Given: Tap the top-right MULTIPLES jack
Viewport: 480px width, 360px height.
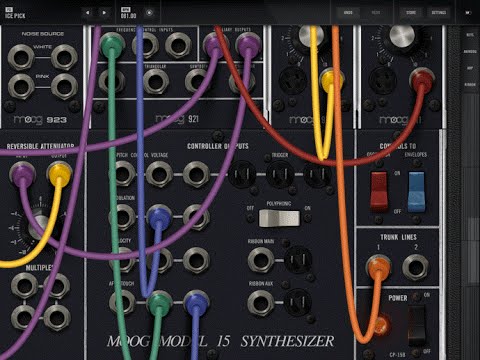Looking at the screenshot, I should [x=57, y=286].
